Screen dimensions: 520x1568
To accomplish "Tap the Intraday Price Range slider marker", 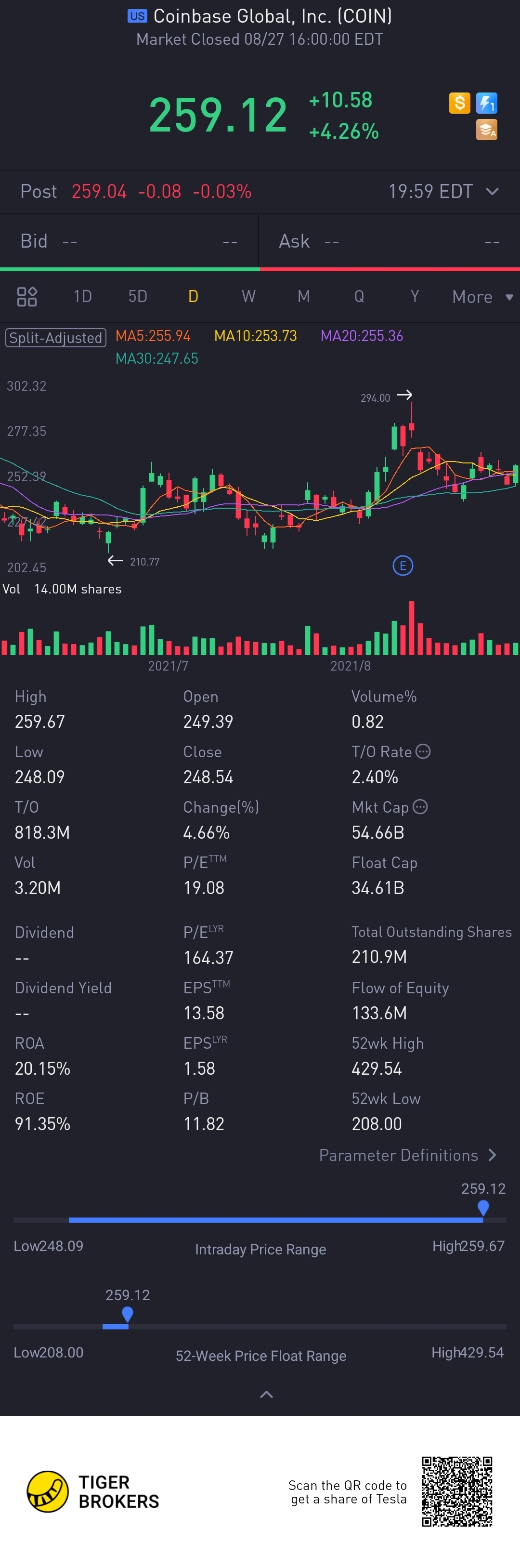I will click(x=483, y=1207).
